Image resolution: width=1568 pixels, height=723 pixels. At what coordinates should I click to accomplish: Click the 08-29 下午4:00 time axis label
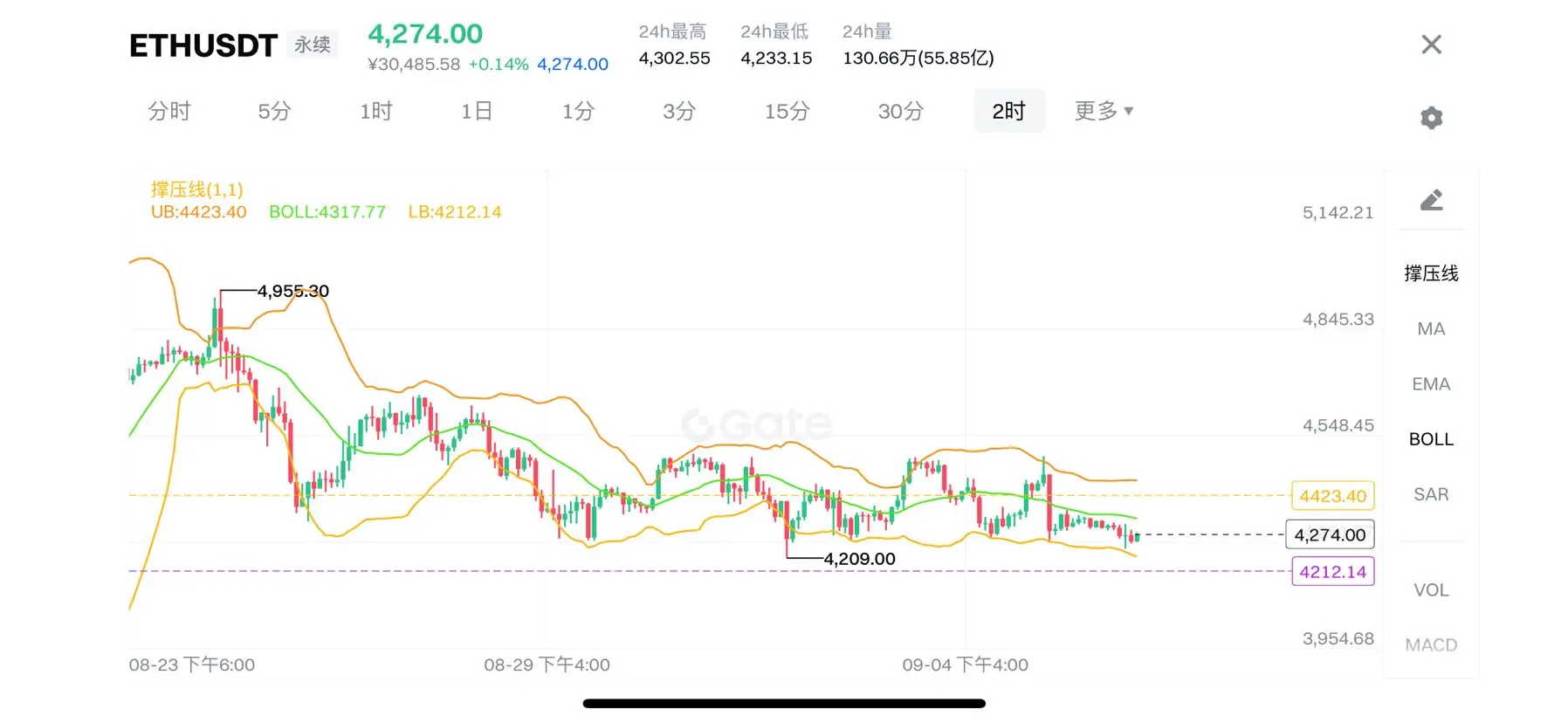click(x=547, y=664)
